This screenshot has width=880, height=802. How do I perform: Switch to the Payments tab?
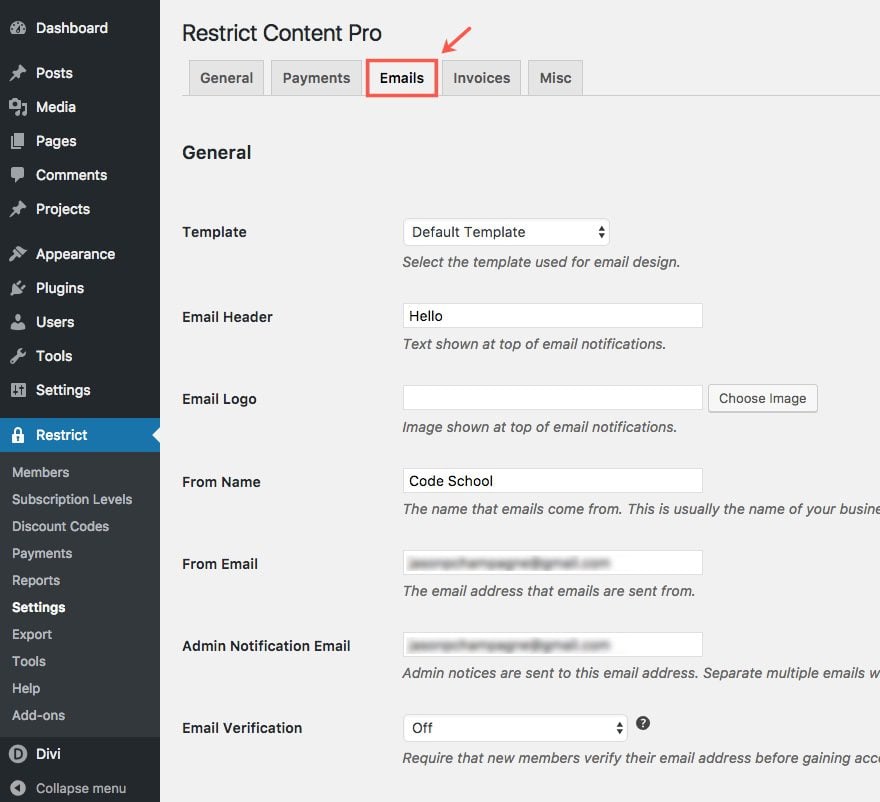(316, 78)
